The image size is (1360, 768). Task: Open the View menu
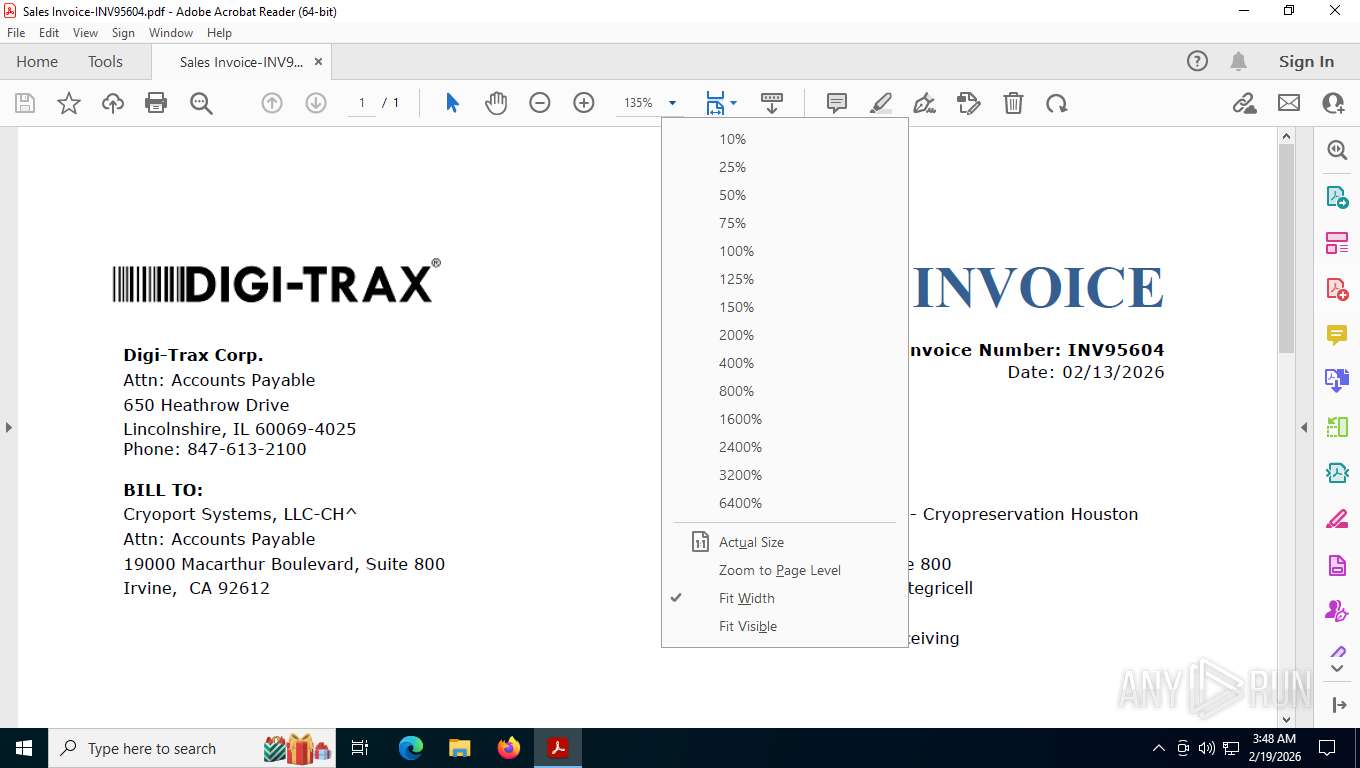point(85,33)
